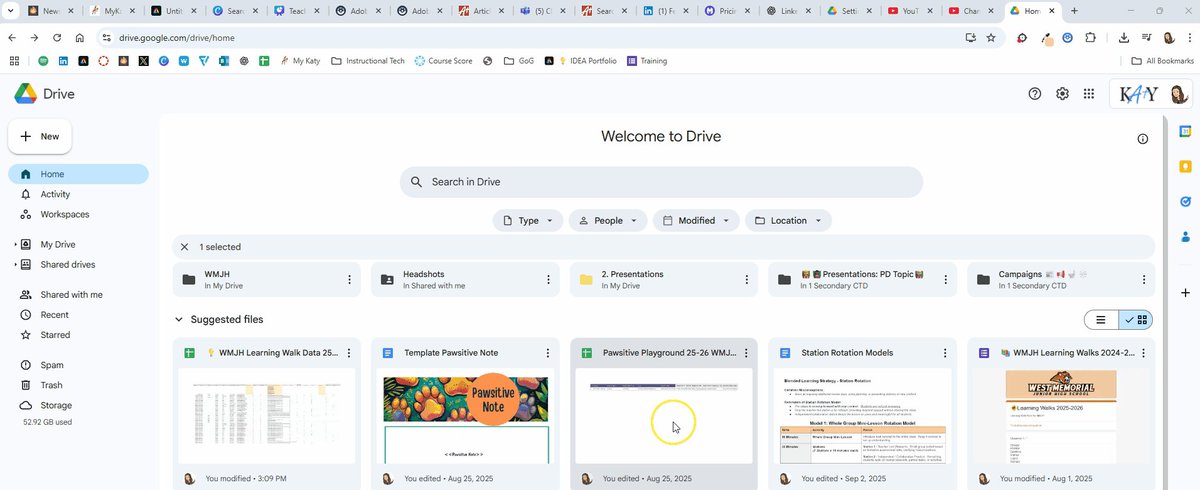Open the Location filter dropdown
Image resolution: width=1200 pixels, height=490 pixels.
788,220
